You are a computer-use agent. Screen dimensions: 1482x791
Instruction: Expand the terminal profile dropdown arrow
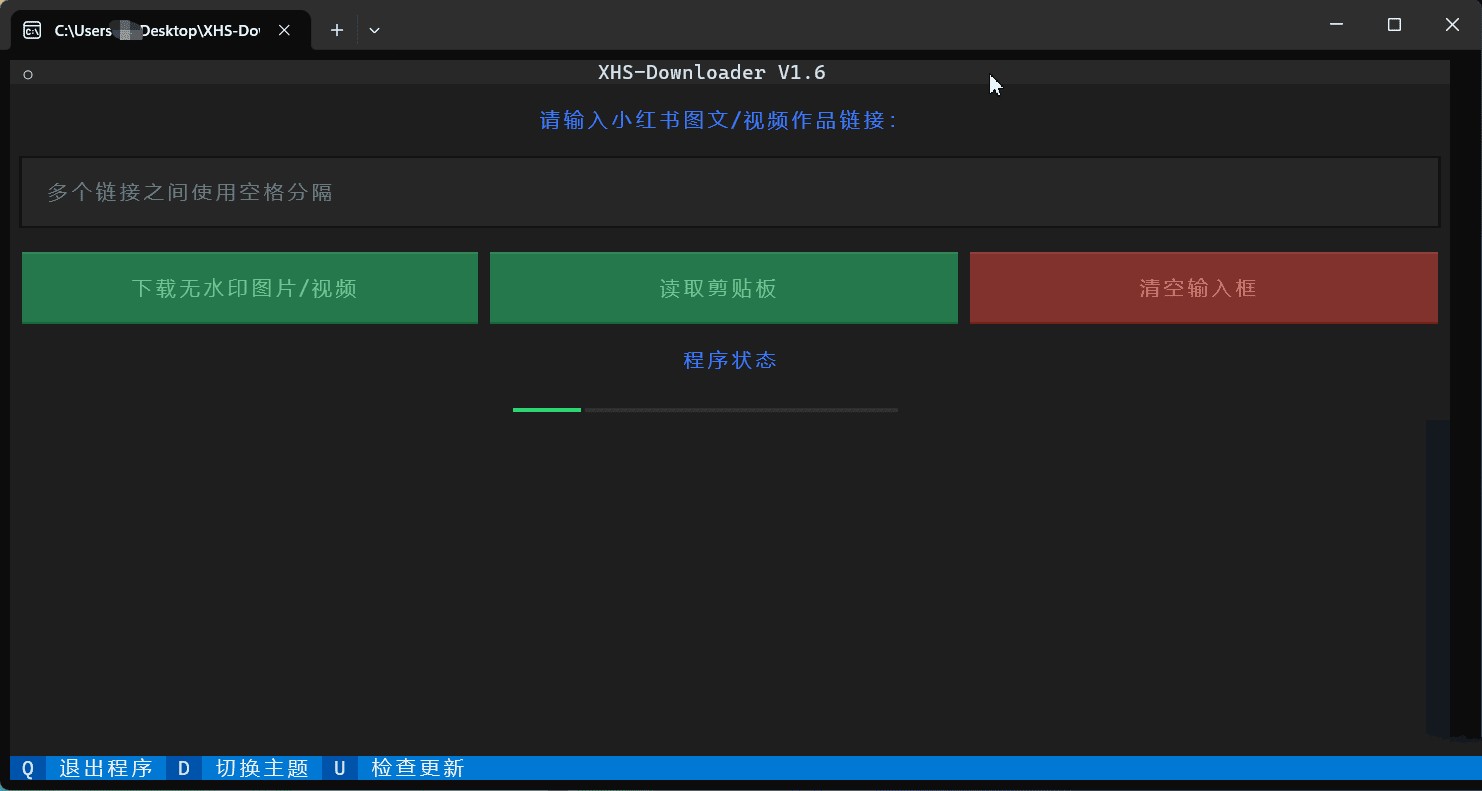(374, 30)
